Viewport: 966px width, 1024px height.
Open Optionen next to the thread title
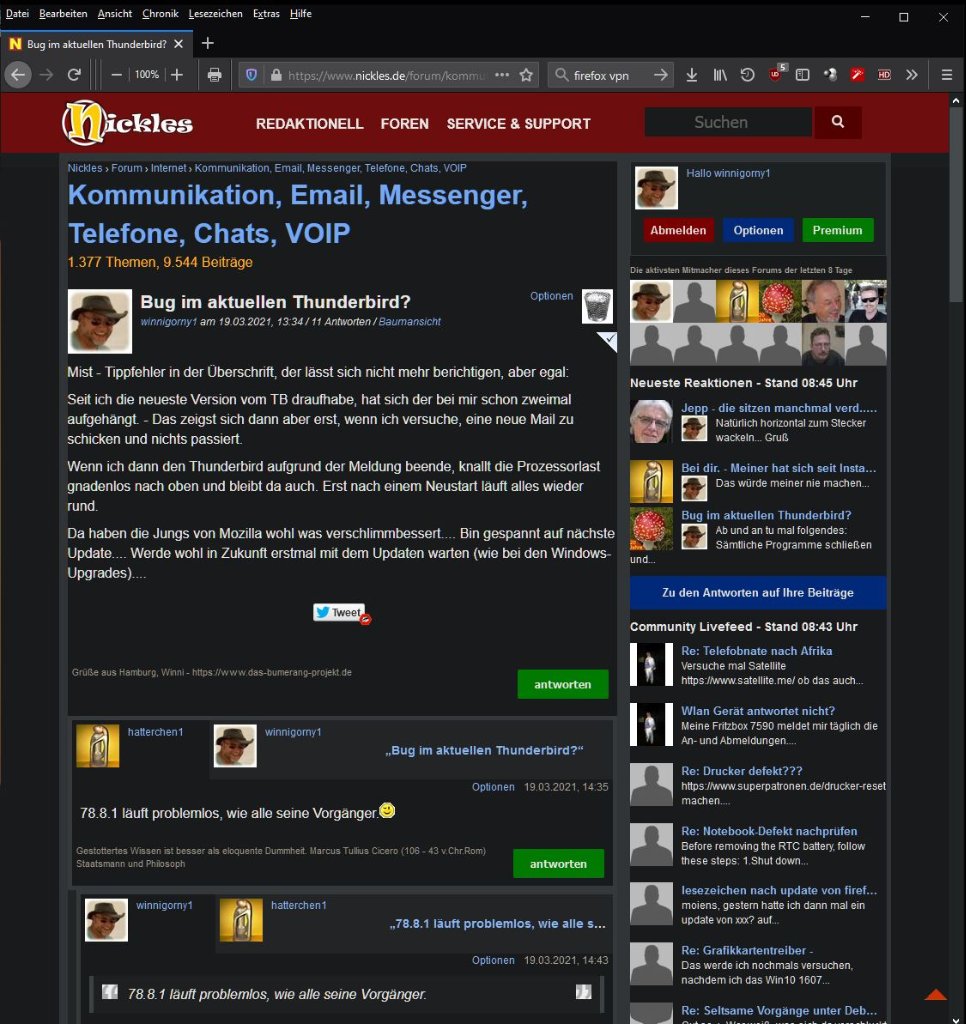[x=551, y=296]
